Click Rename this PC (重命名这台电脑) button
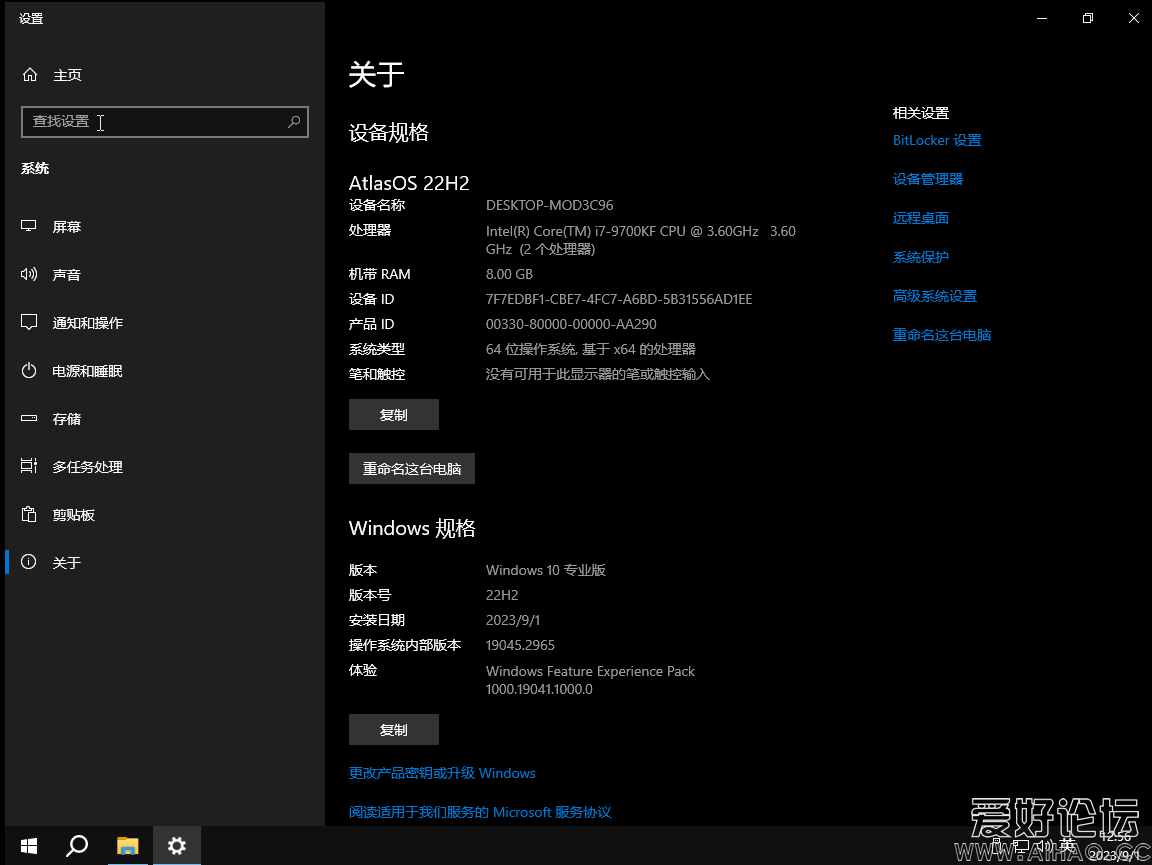The height and width of the screenshot is (865, 1152). pyautogui.click(x=411, y=469)
